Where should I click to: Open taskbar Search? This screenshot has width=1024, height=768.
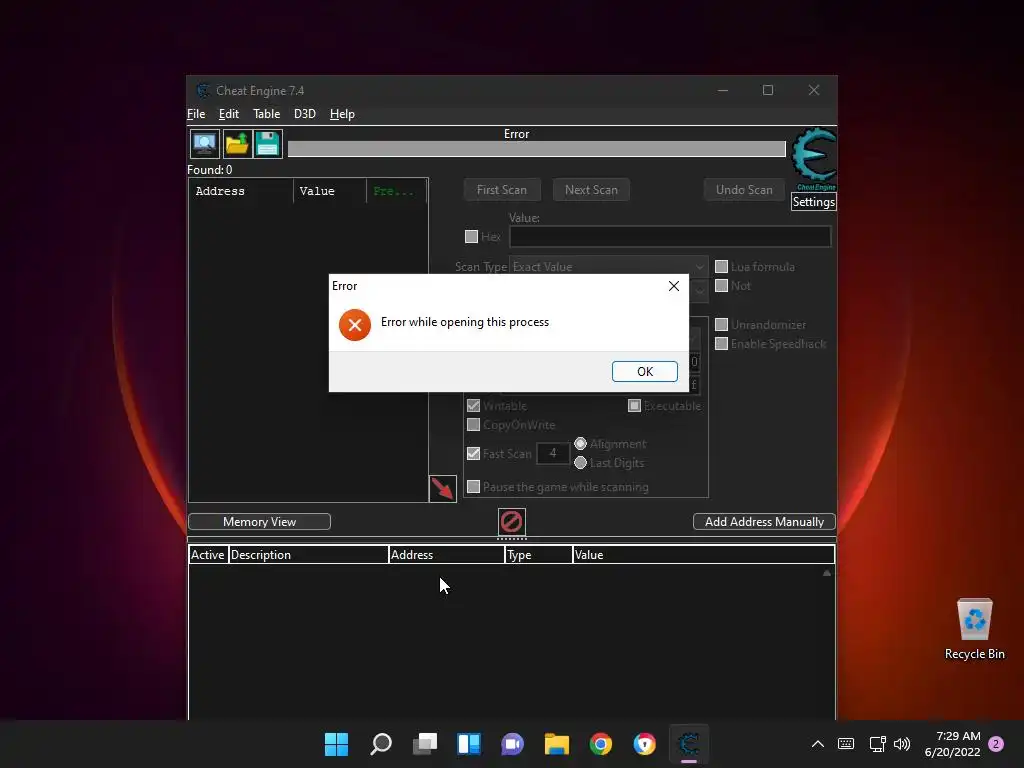[x=381, y=744]
